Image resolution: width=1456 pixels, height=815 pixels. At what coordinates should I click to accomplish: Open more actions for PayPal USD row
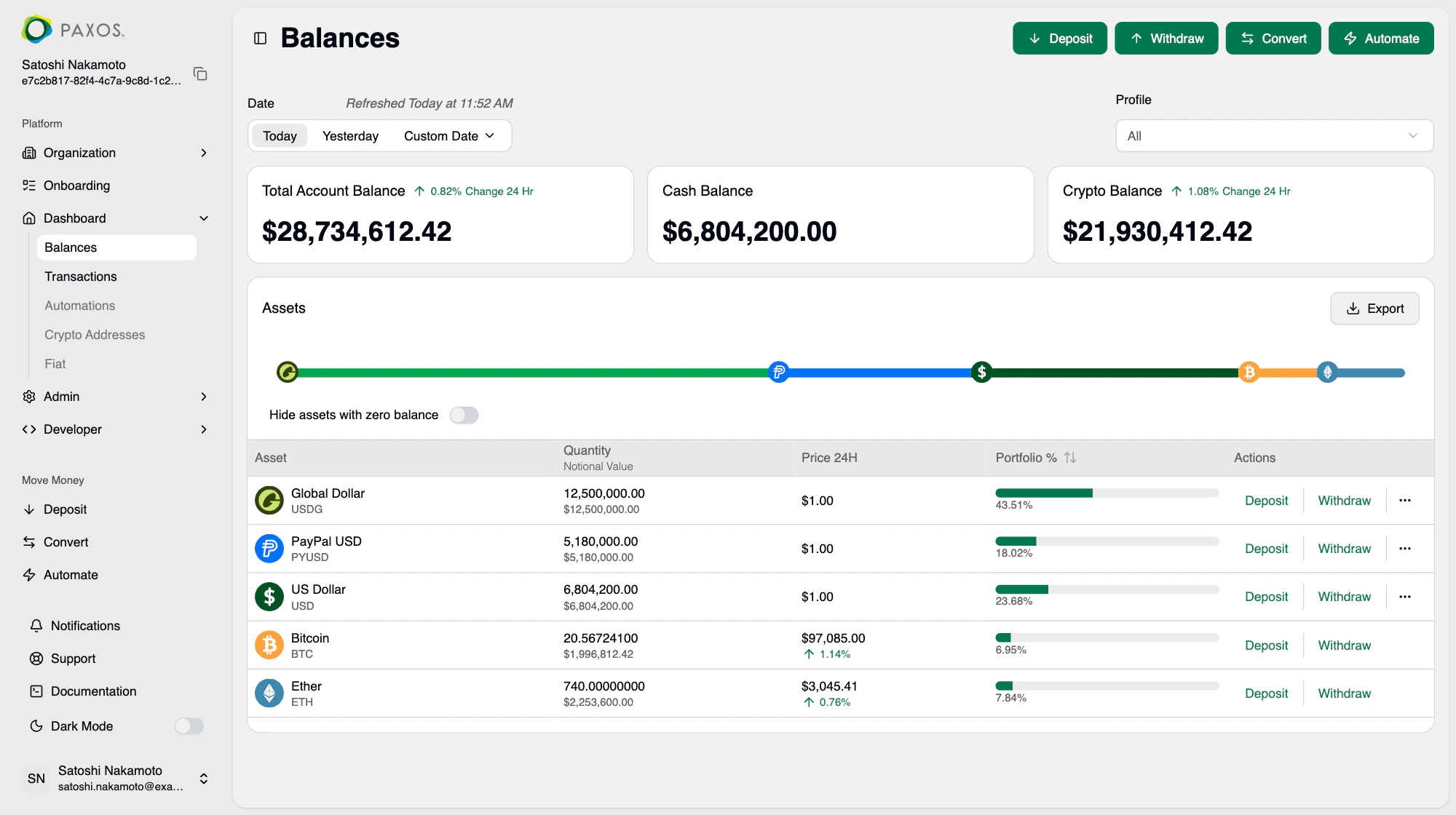1404,549
